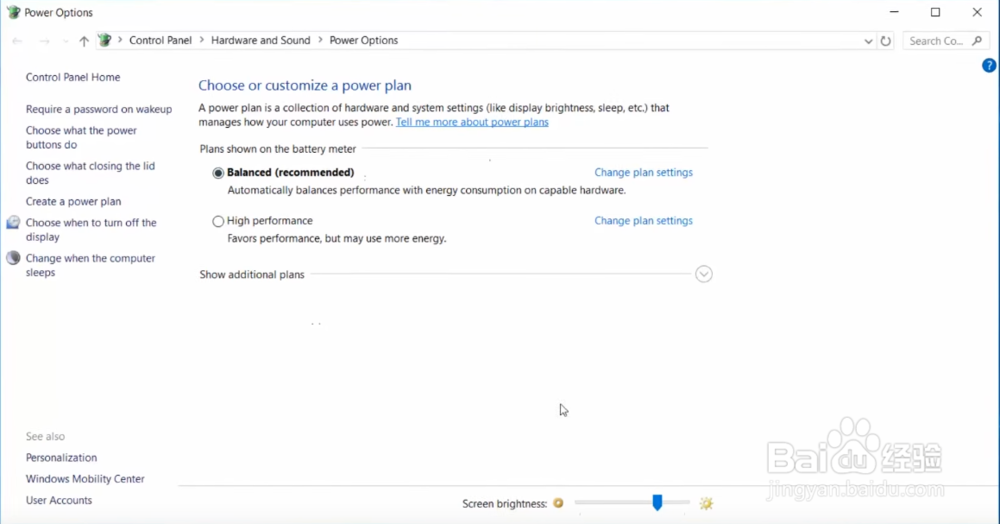The width and height of the screenshot is (1000, 524).
Task: Click the back navigation arrow
Action: pos(17,41)
